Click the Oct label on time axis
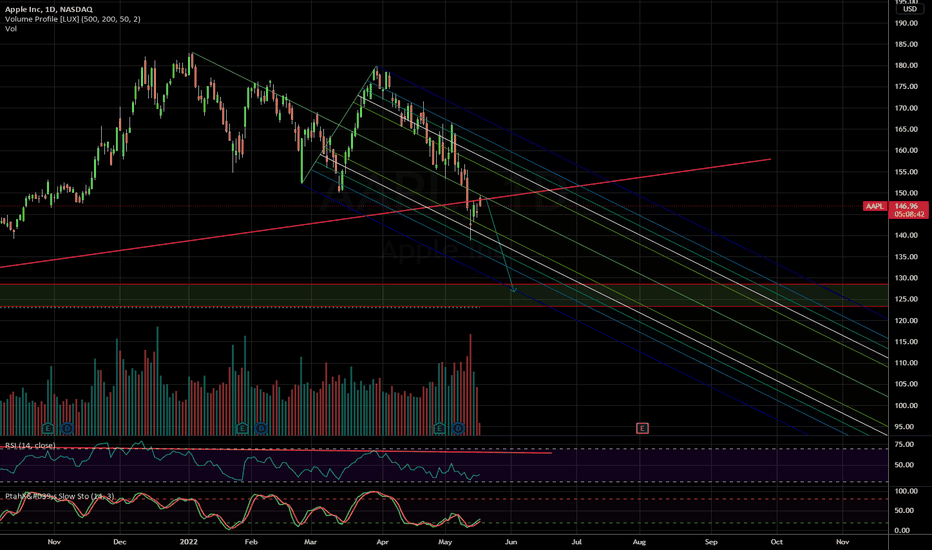 point(776,542)
